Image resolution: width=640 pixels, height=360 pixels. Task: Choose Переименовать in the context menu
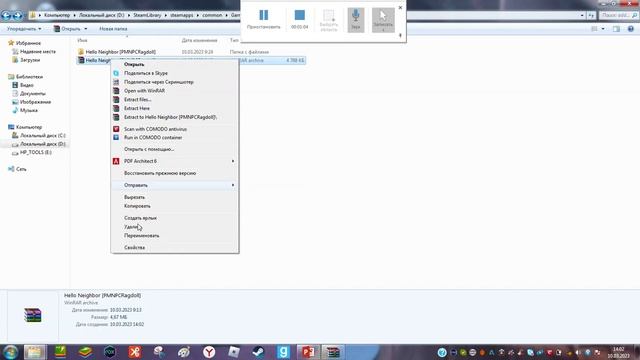[175, 236]
